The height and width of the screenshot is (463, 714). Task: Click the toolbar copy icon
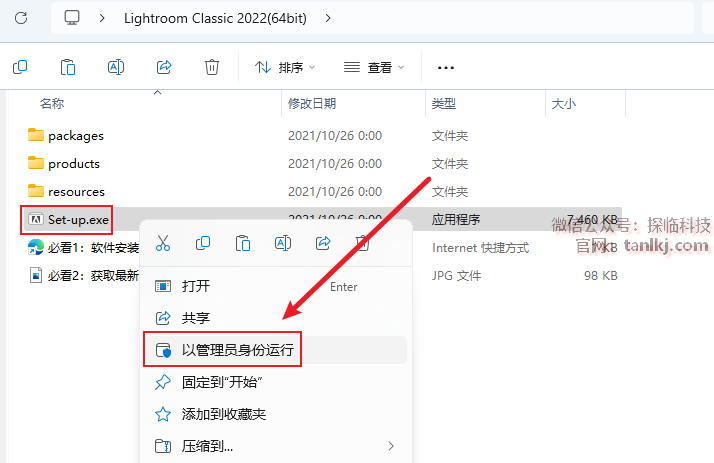pos(20,67)
